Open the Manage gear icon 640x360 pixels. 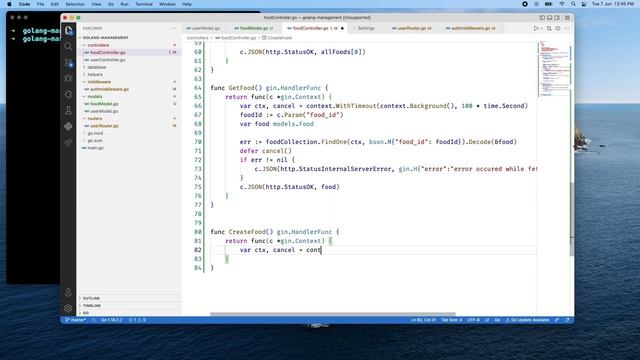[x=68, y=308]
